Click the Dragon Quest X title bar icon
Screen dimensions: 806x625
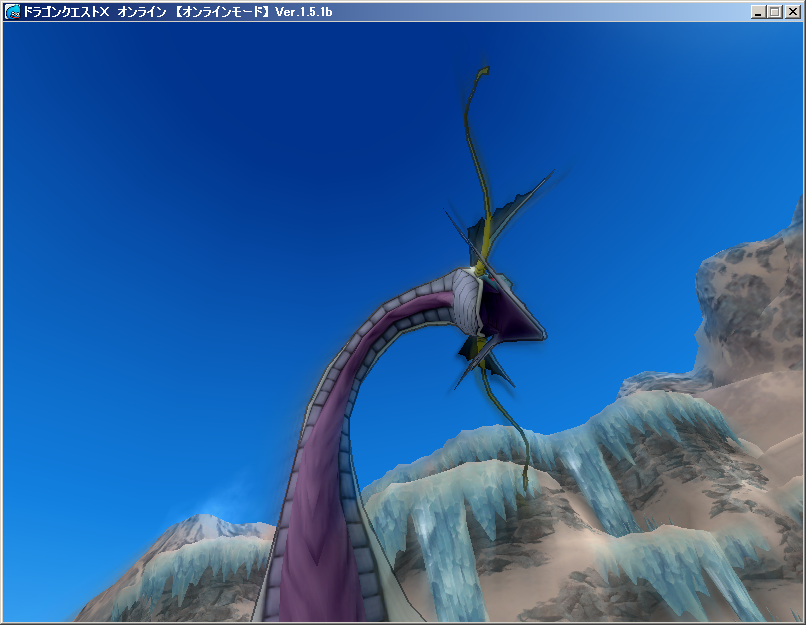pos(12,11)
